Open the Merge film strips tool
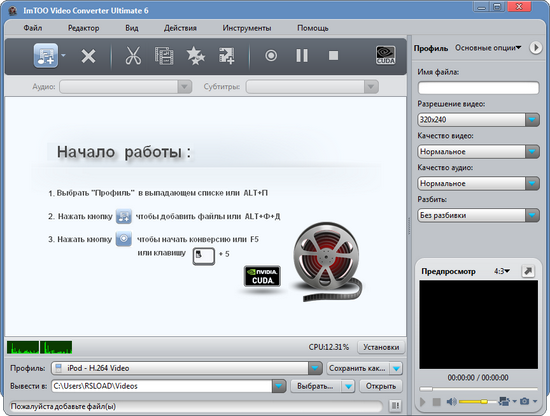The image size is (550, 416). pos(164,55)
